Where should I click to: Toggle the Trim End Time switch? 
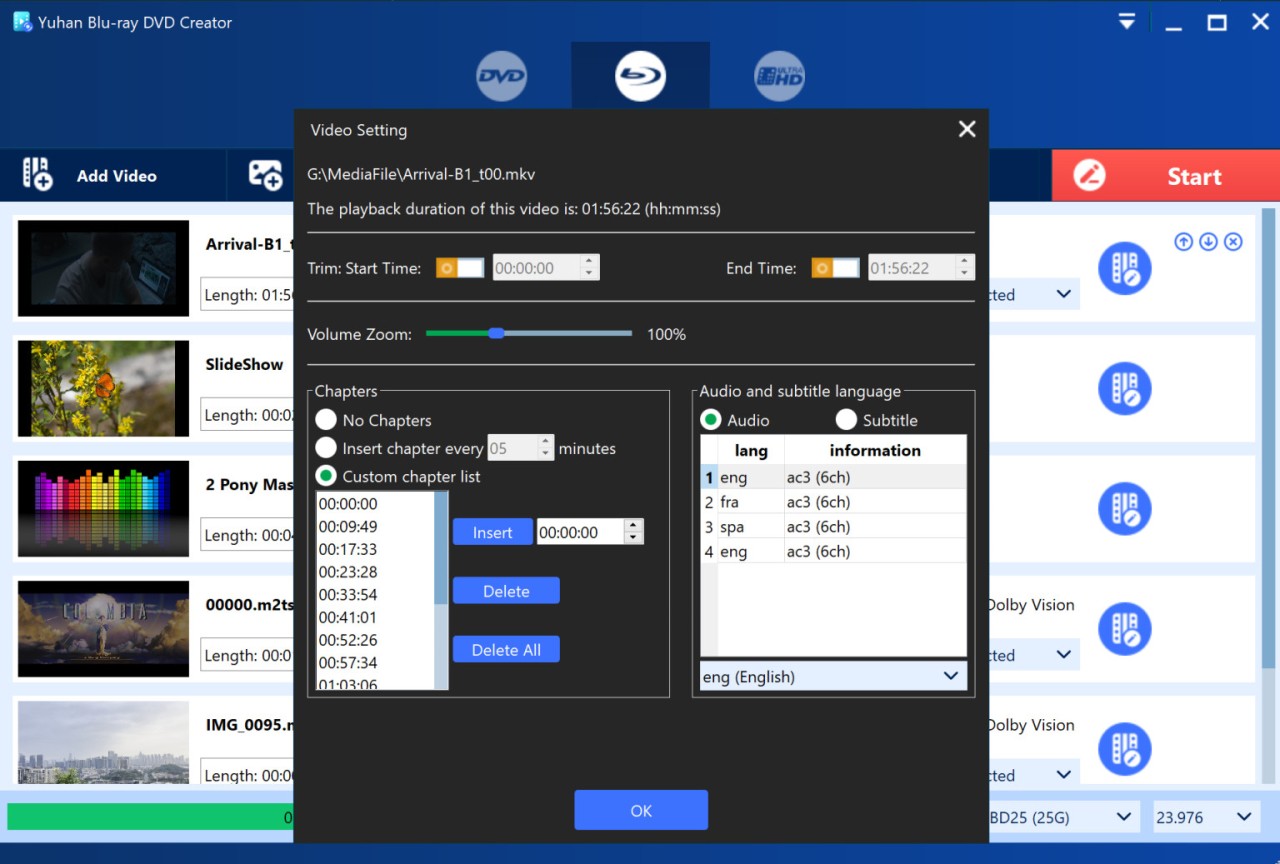[x=835, y=268]
